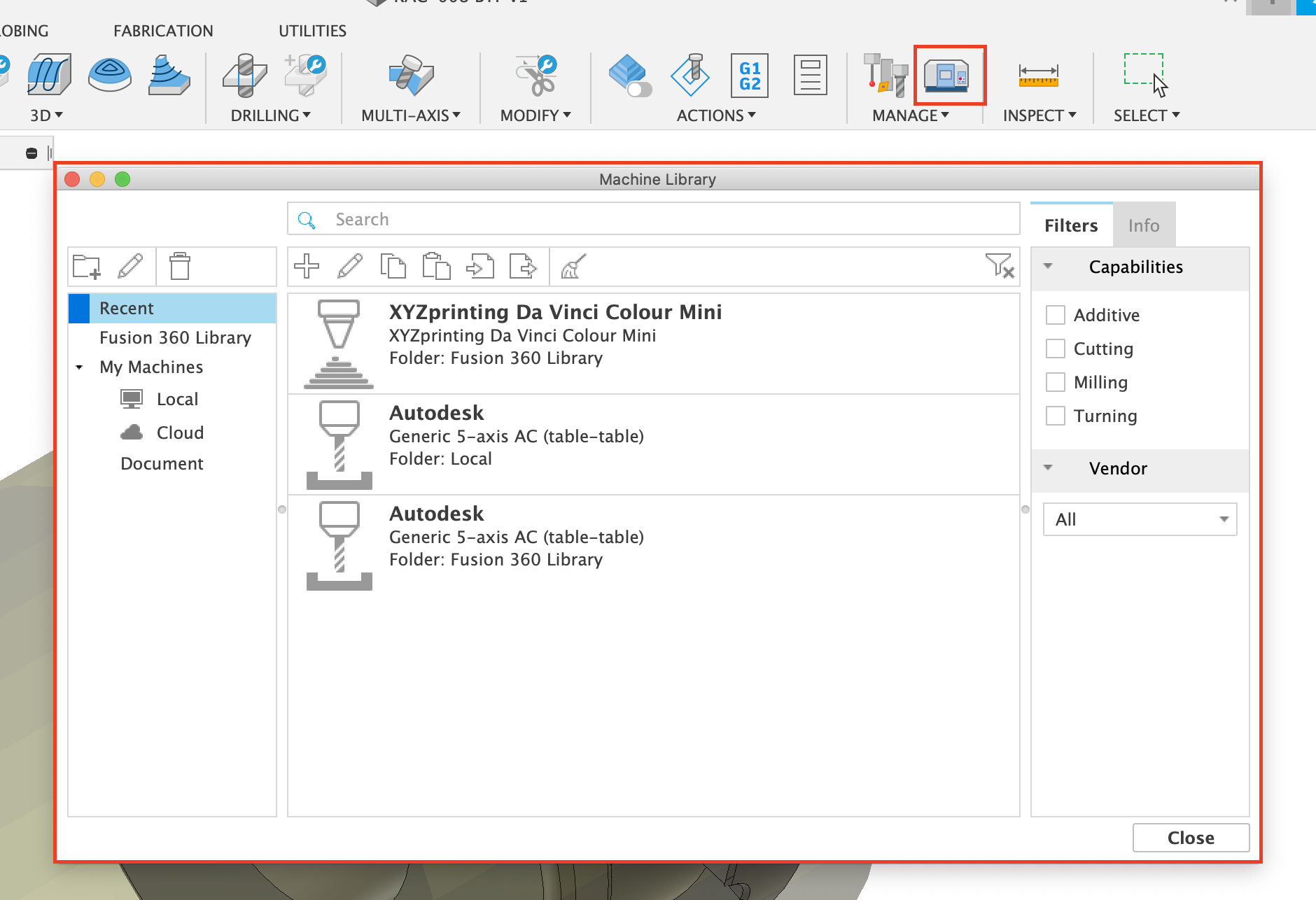This screenshot has height=900, width=1316.
Task: Click the Drill operation icon
Action: [x=244, y=75]
